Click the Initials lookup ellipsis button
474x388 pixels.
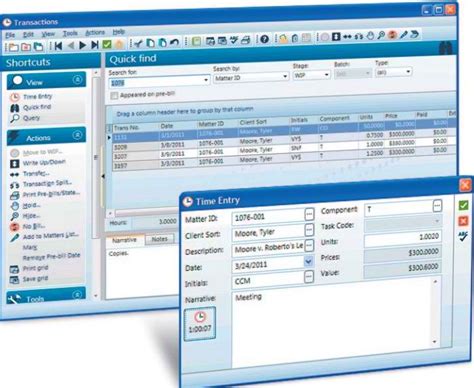click(x=309, y=276)
